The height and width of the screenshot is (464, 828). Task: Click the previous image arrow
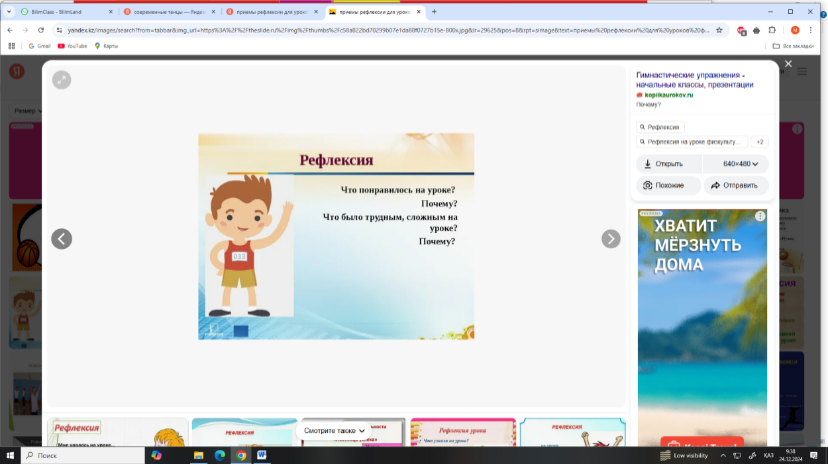coord(61,239)
